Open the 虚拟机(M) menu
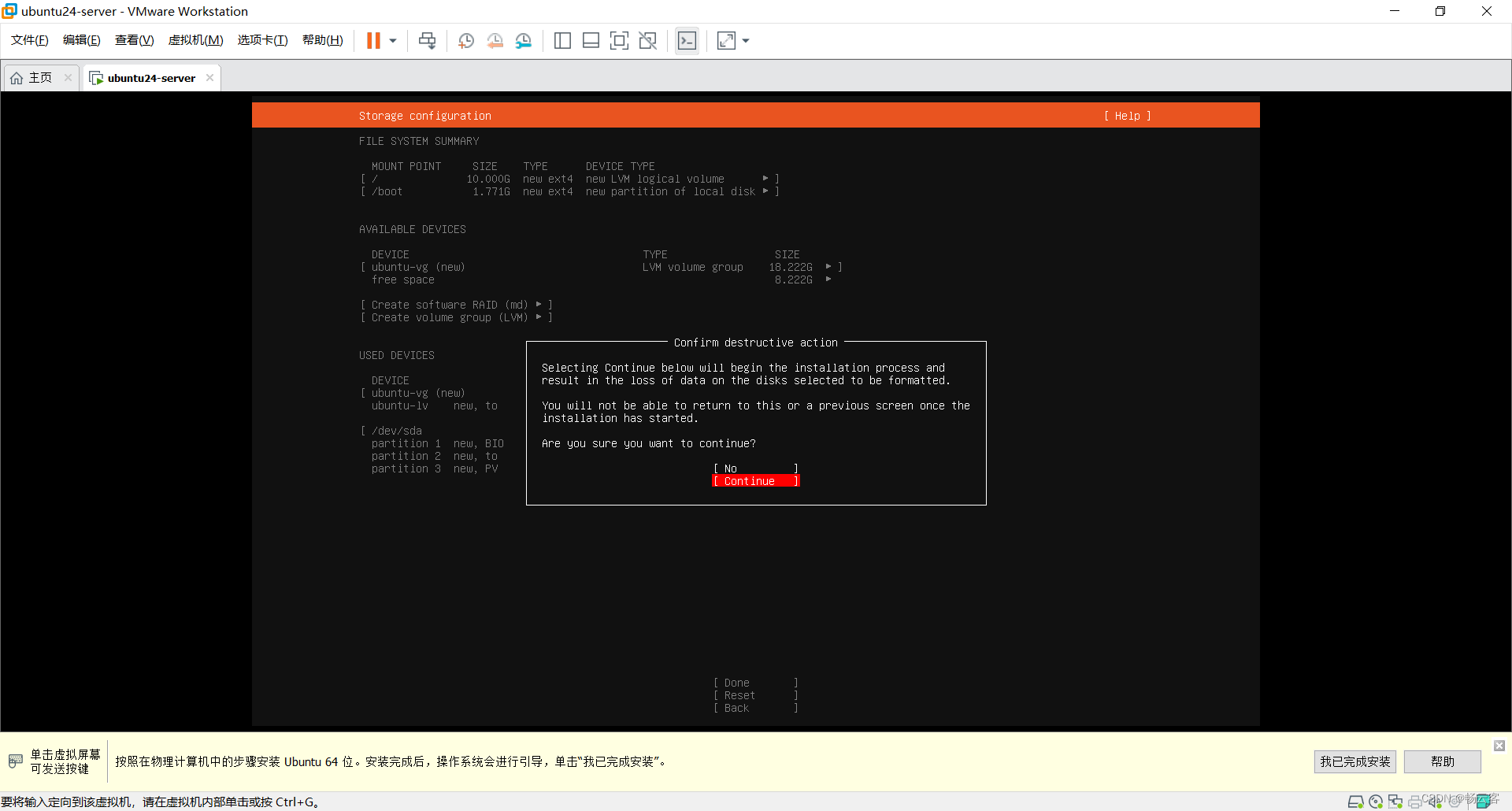 point(195,40)
